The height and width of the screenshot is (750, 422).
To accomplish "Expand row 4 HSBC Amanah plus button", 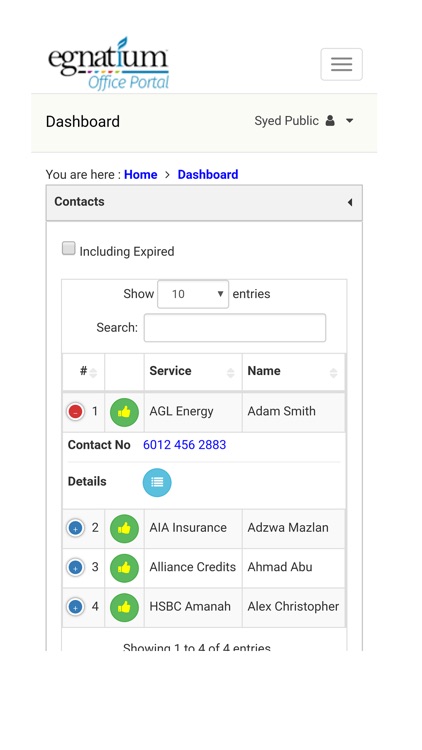I will pyautogui.click(x=75, y=607).
